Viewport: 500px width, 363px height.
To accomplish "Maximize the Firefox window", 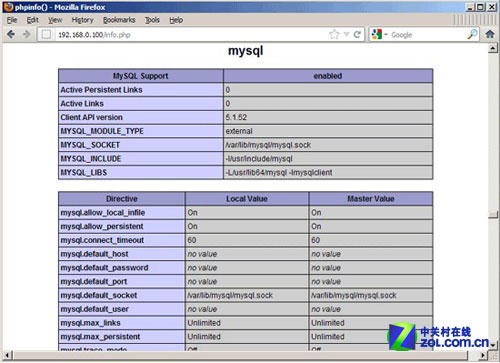I will 481,7.
